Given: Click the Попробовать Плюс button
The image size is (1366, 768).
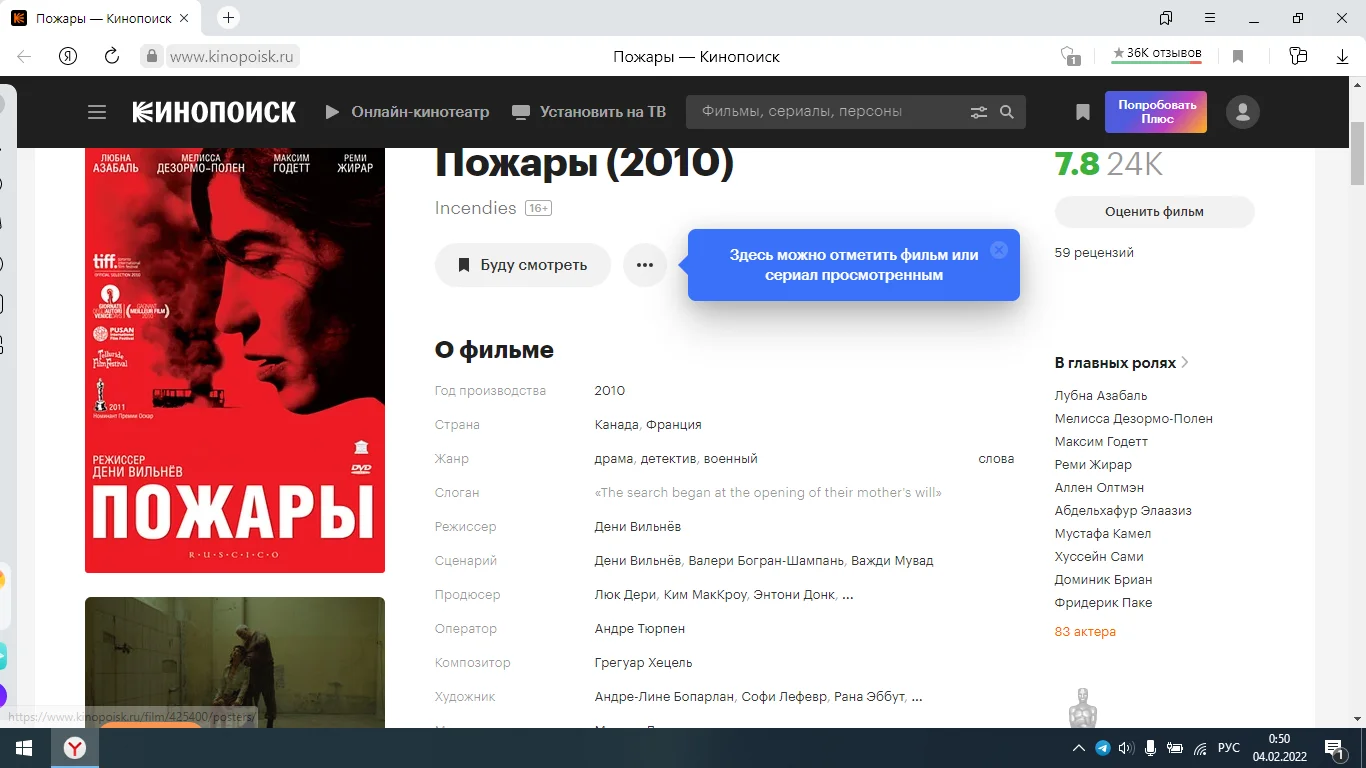Looking at the screenshot, I should [x=1155, y=112].
